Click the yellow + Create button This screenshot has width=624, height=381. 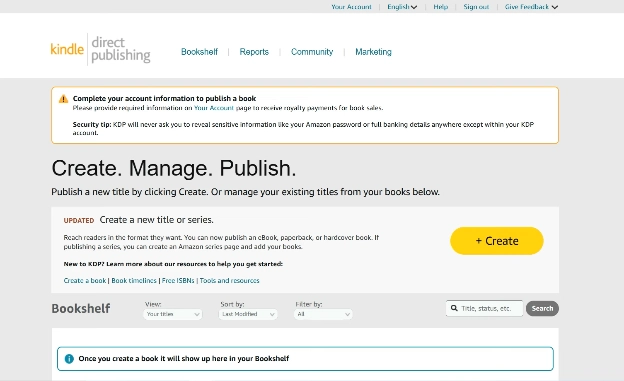click(497, 241)
